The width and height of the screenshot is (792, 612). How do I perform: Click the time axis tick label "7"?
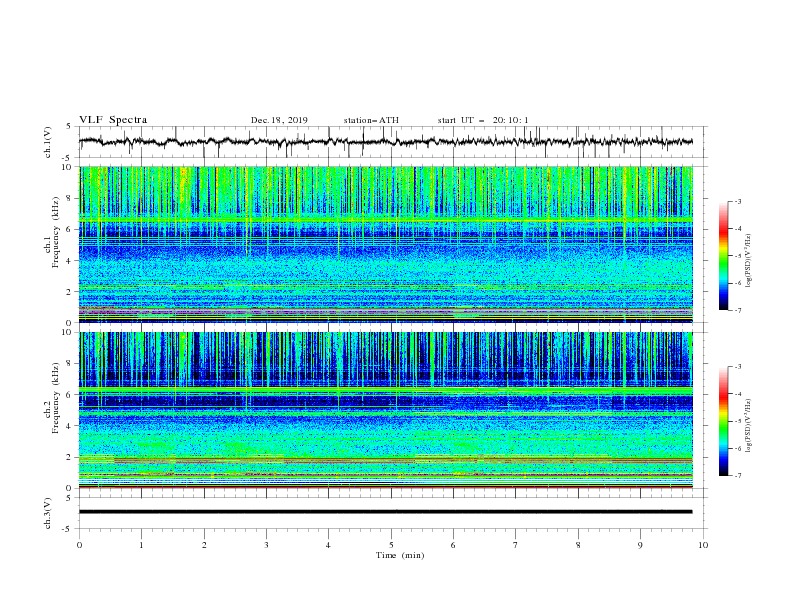tap(516, 545)
